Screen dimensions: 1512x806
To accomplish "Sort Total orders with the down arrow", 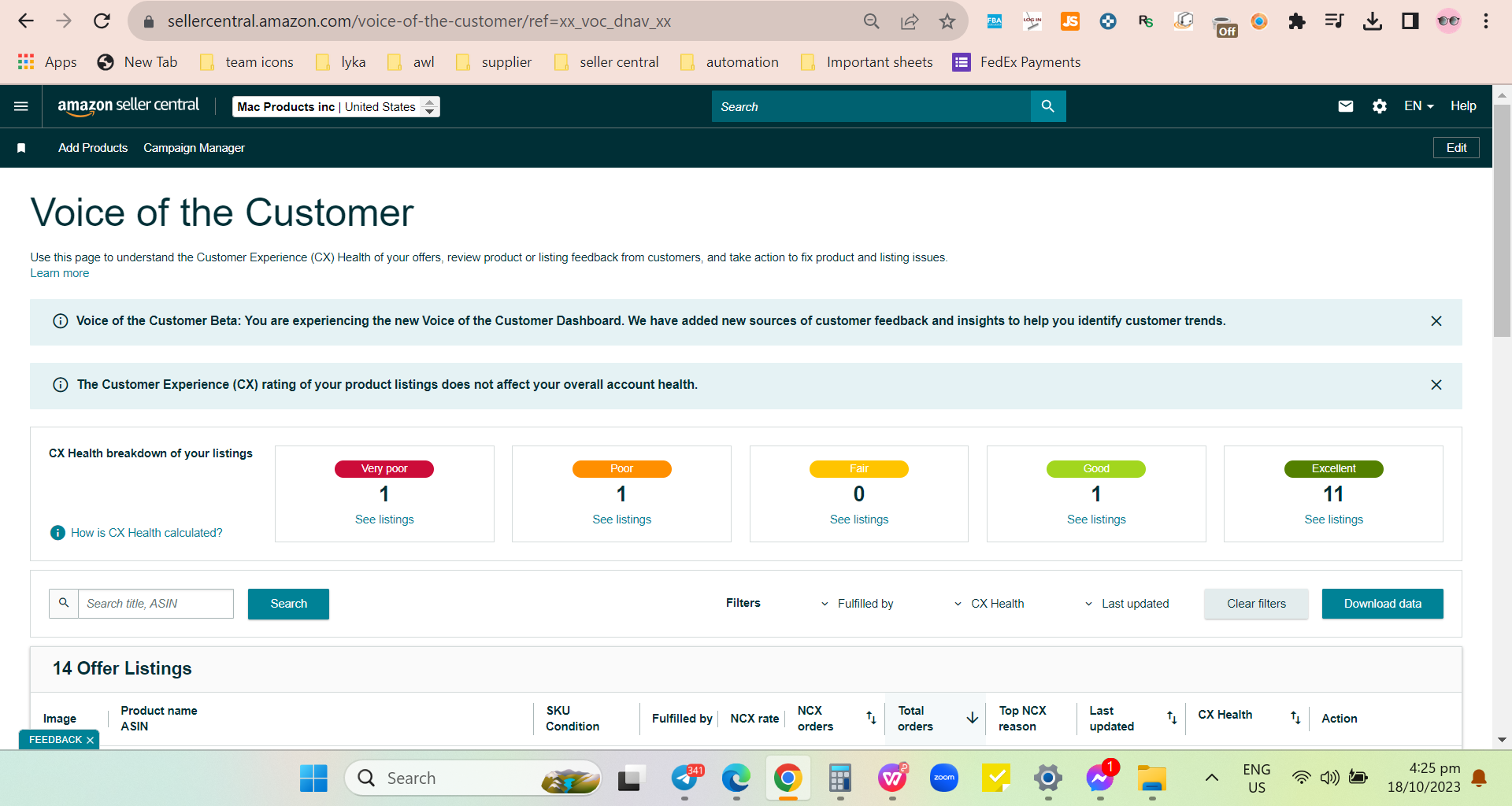I will tap(973, 718).
